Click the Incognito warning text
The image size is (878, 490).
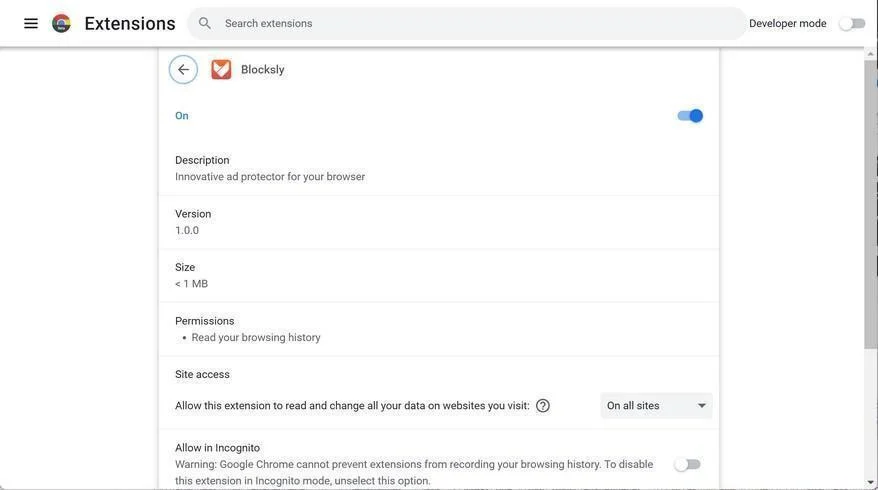414,472
